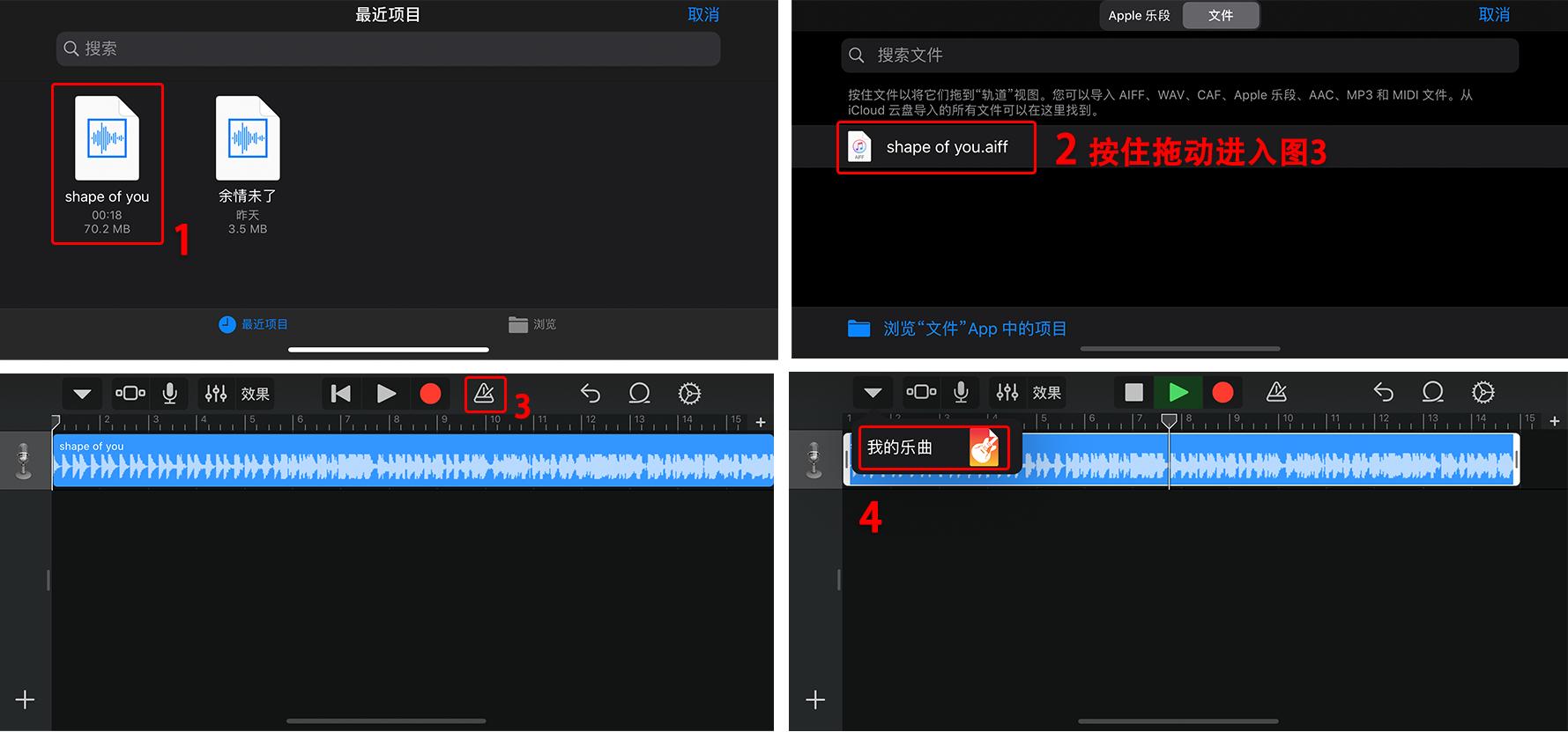Screen dimensions: 1568x732
Task: Select the 文件 segment
Action: (1221, 15)
